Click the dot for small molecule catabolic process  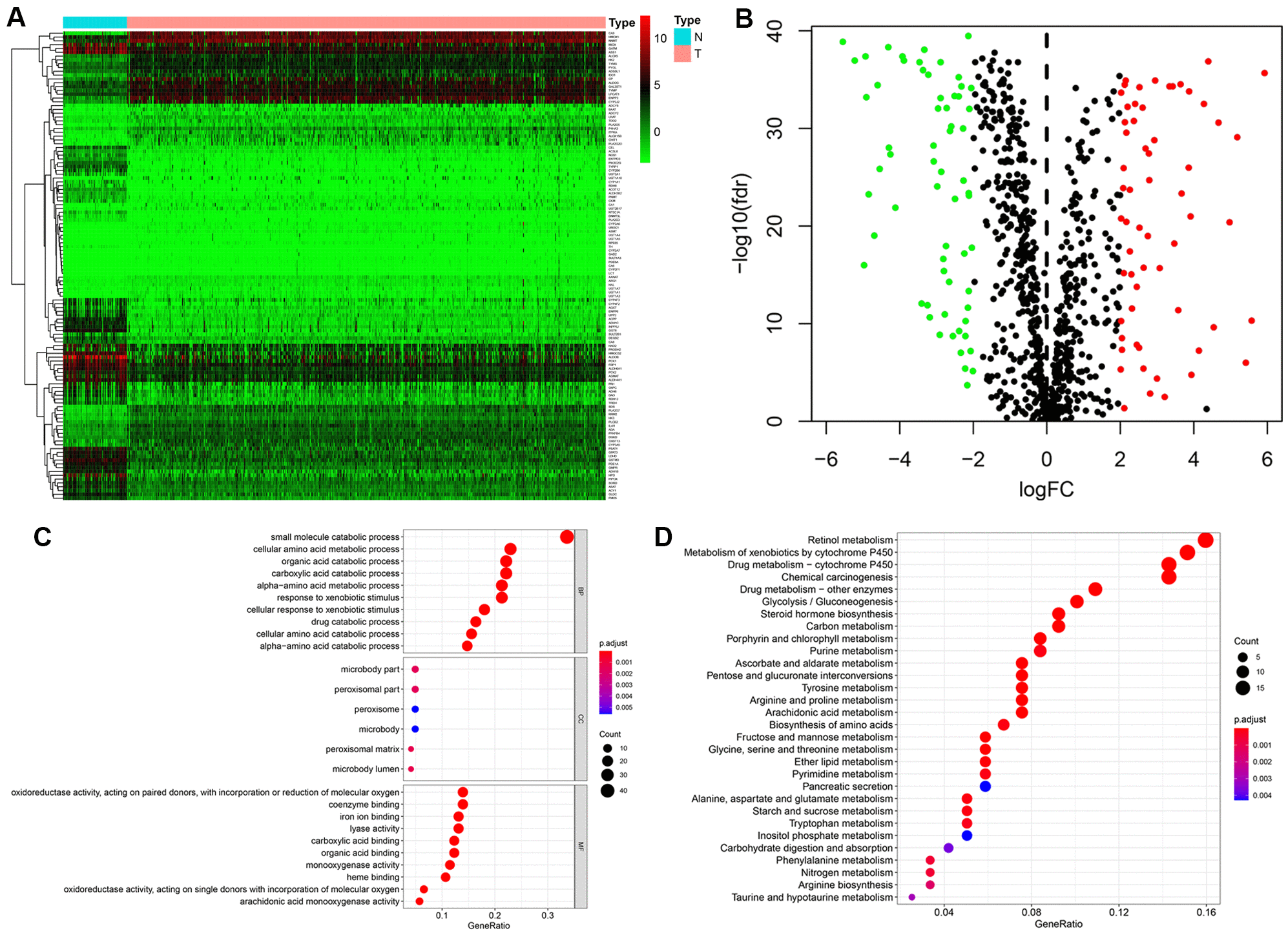click(x=567, y=537)
